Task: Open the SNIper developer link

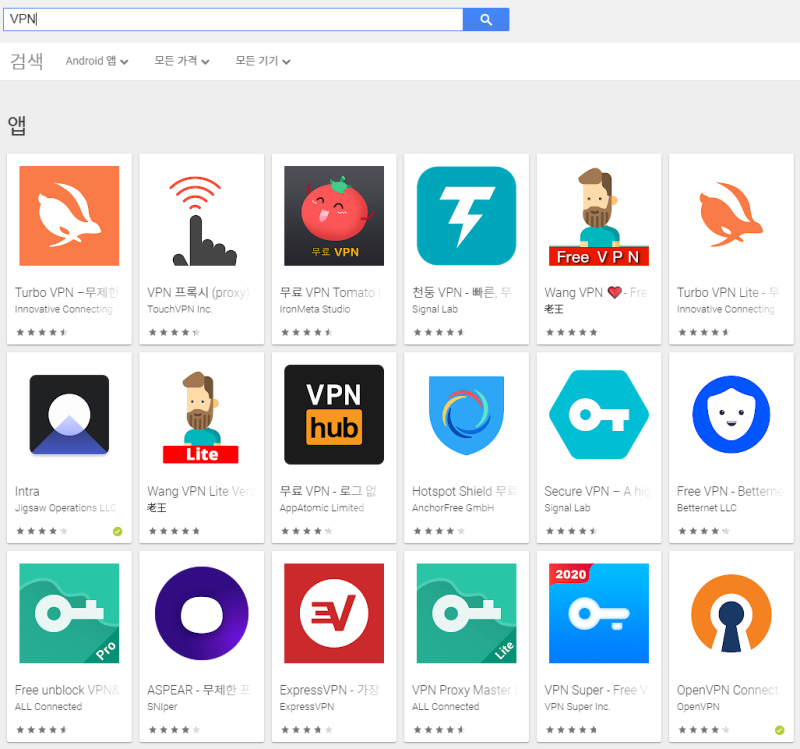Action: pos(162,707)
